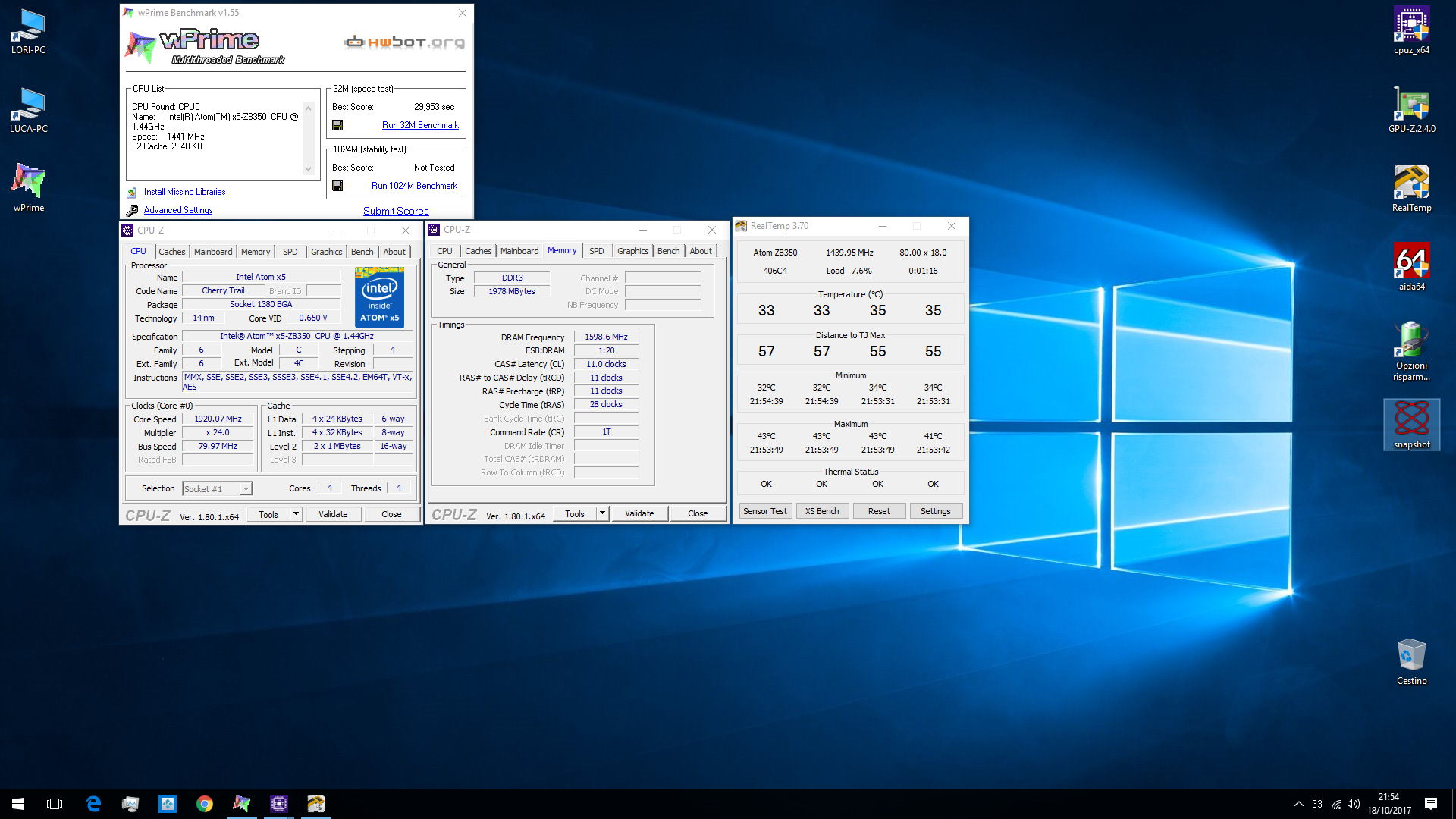Screen dimensions: 1456x819
Task: Launch Chrome from taskbar
Action: point(205,804)
